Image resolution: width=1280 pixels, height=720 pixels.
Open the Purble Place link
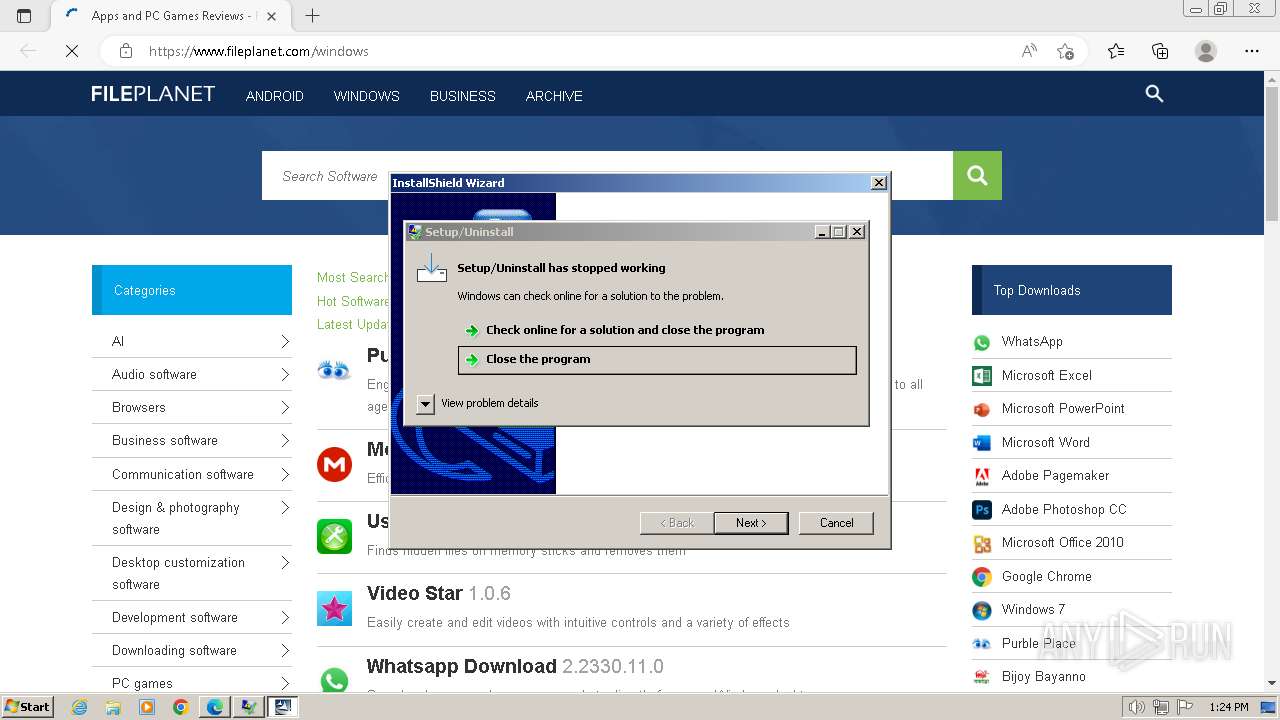(1039, 643)
